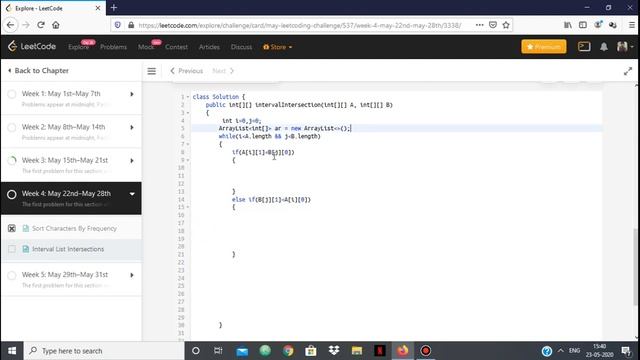Click the taskbar search box
This screenshot has width=640, height=360.
coord(104,351)
